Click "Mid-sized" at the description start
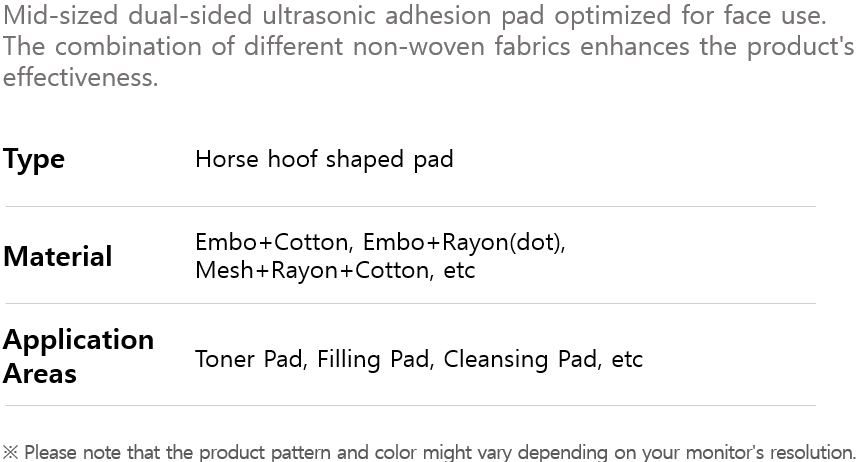 (x=59, y=16)
